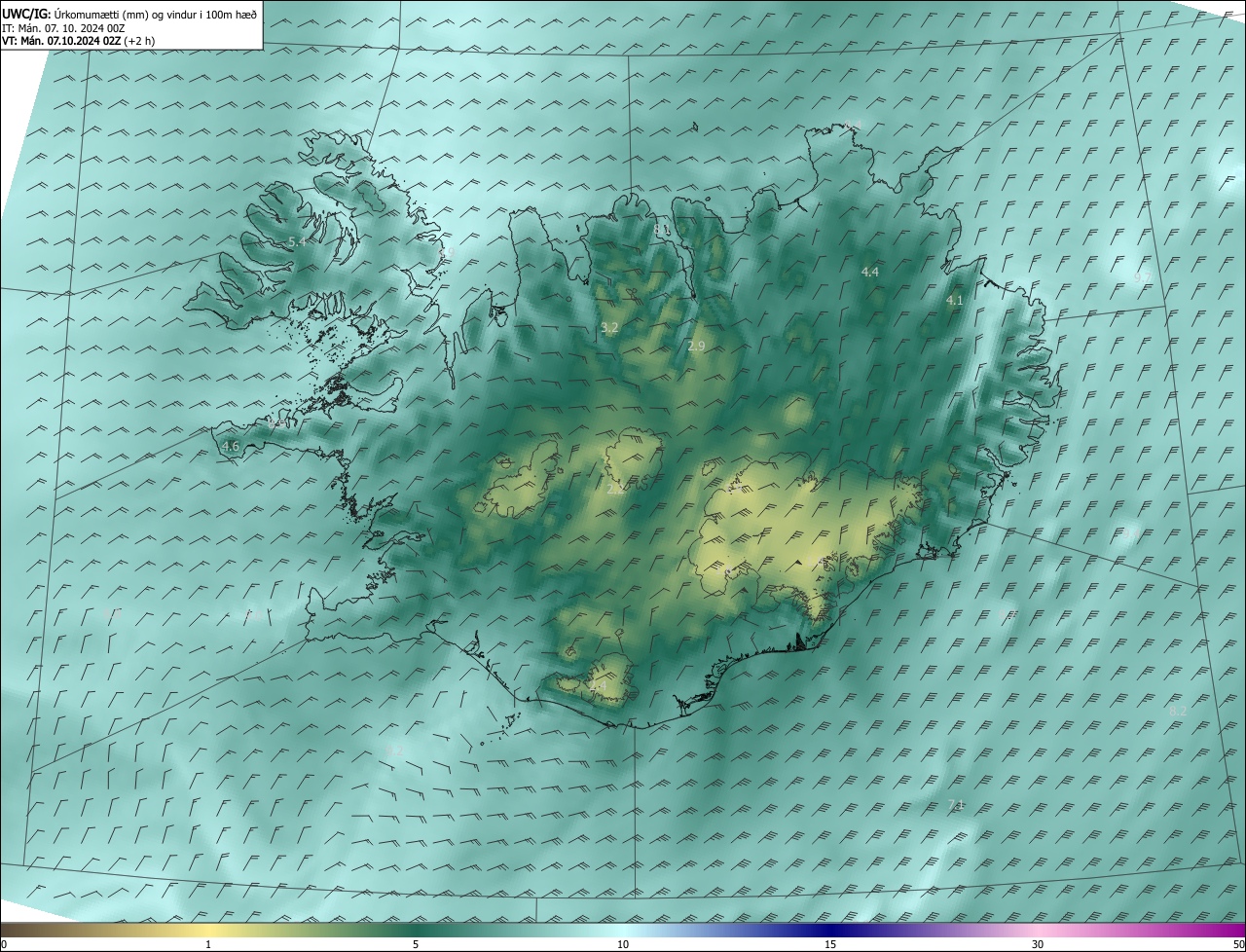Click the initial time line 'IT: Mán. 07. 10. 2024 00Z'
The image size is (1246, 952).
pyautogui.click(x=63, y=28)
